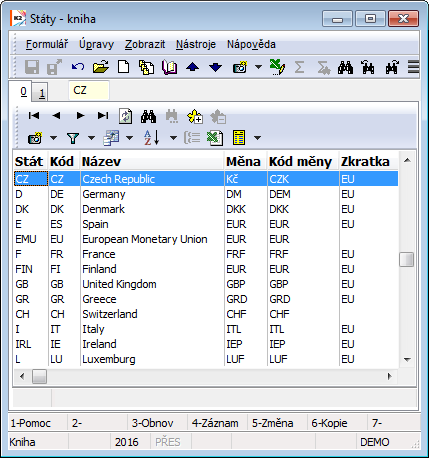Click the open book icon in toolbar
Image resolution: width=429 pixels, height=458 pixels.
pyautogui.click(x=170, y=67)
